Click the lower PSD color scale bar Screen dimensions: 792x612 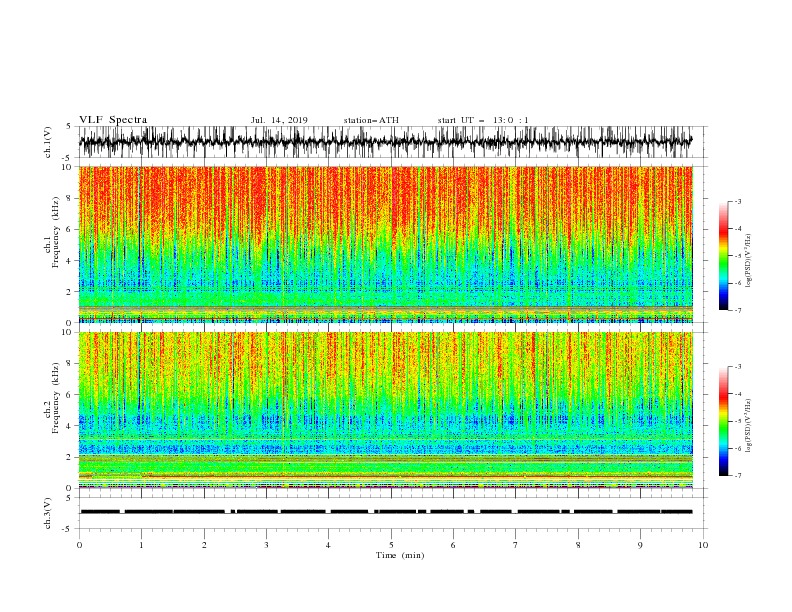point(724,421)
